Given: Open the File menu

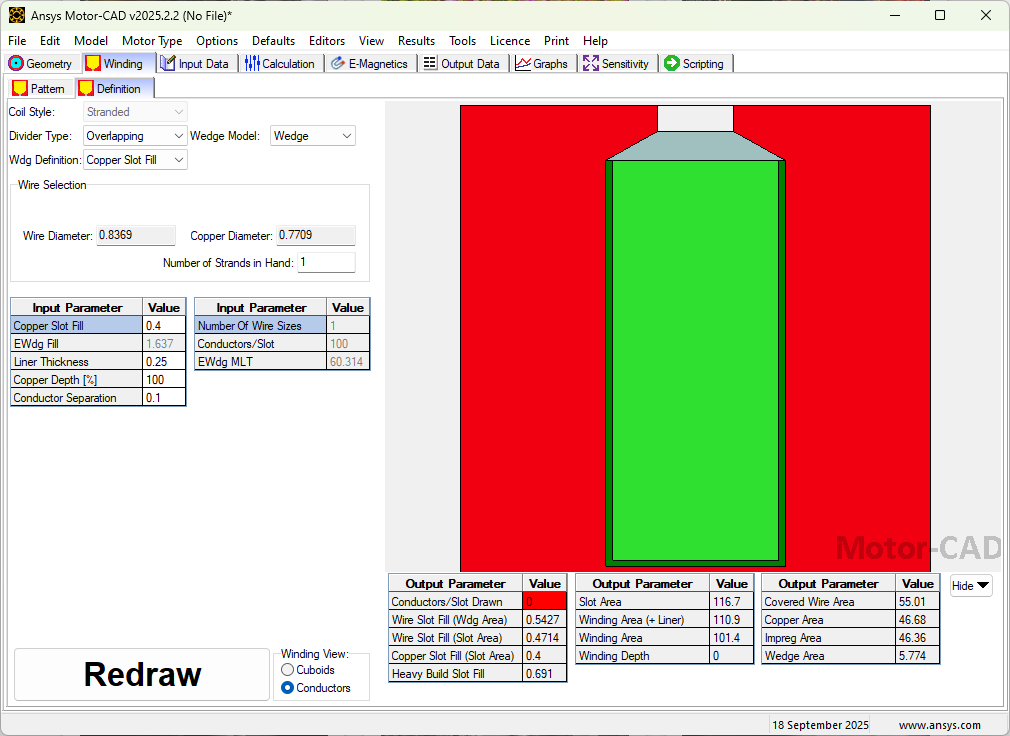Looking at the screenshot, I should 17,41.
